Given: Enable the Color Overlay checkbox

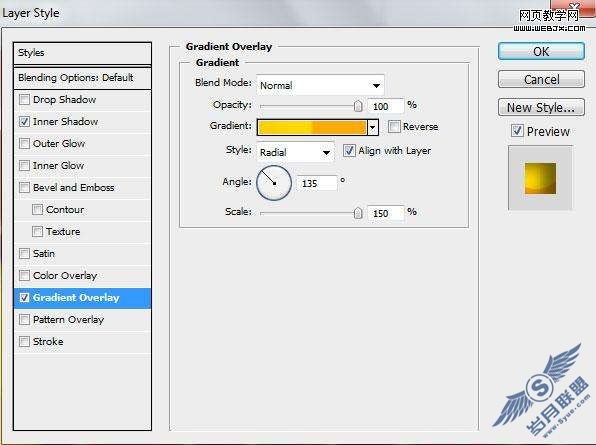Looking at the screenshot, I should pyautogui.click(x=24, y=276).
